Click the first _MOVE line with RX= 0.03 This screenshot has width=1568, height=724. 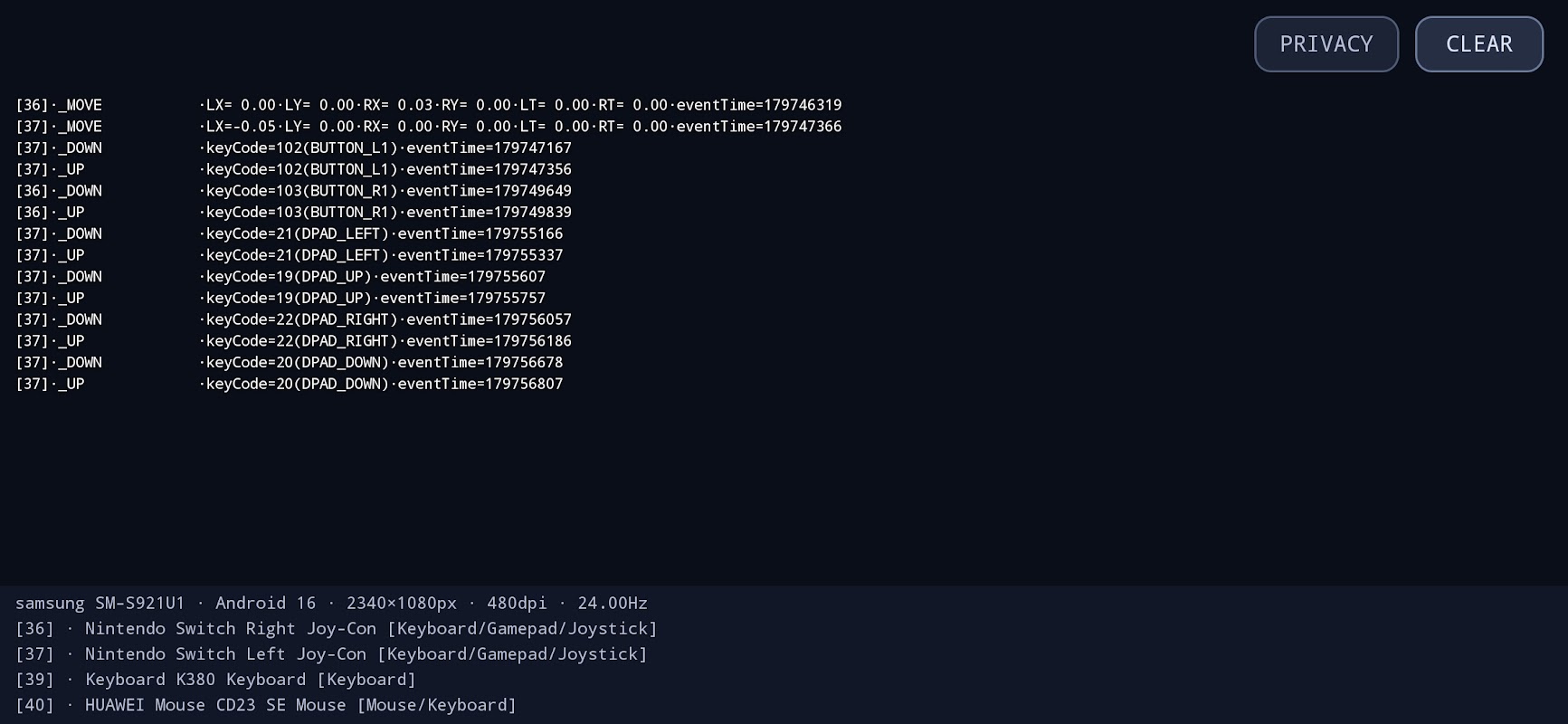click(x=429, y=105)
